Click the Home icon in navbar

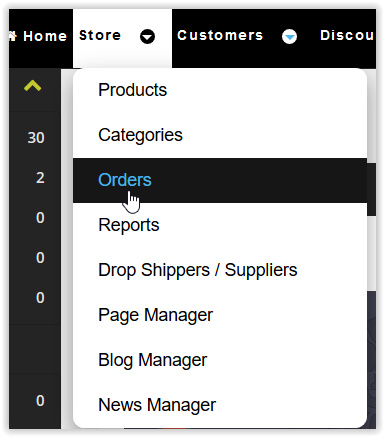click(x=13, y=36)
